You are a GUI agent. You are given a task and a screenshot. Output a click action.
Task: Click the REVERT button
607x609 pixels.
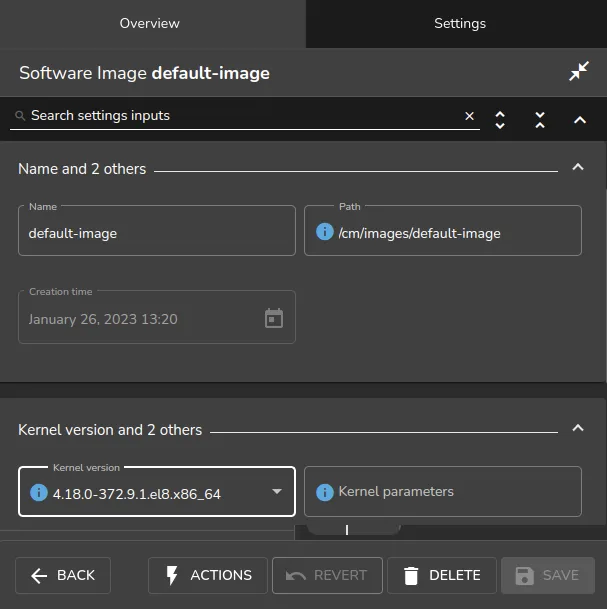327,576
